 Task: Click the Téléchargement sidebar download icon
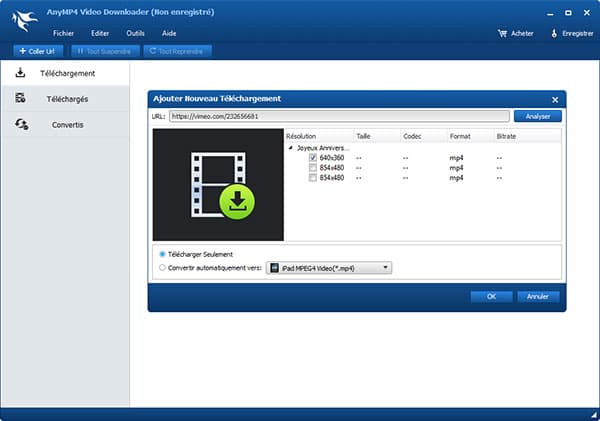coord(20,73)
